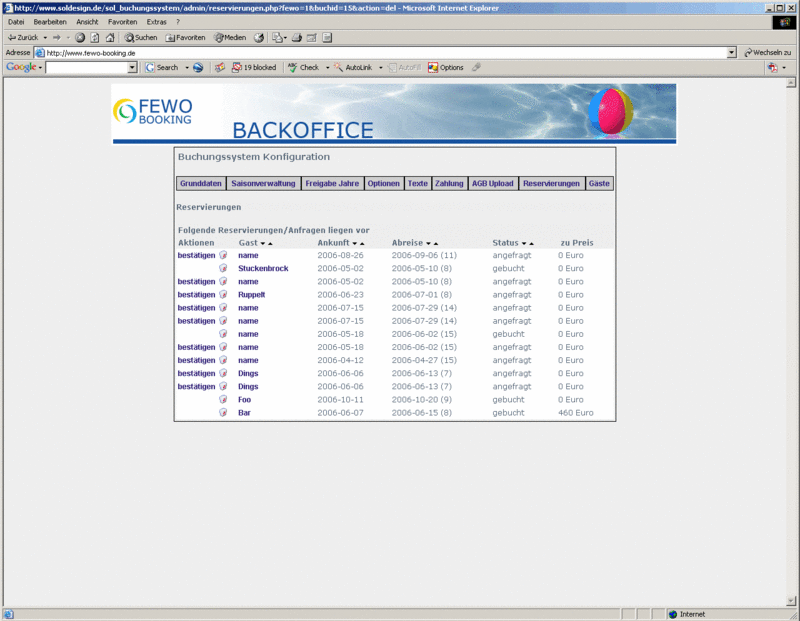This screenshot has width=800, height=621.
Task: Expand the address bar dropdown
Action: coord(731,52)
